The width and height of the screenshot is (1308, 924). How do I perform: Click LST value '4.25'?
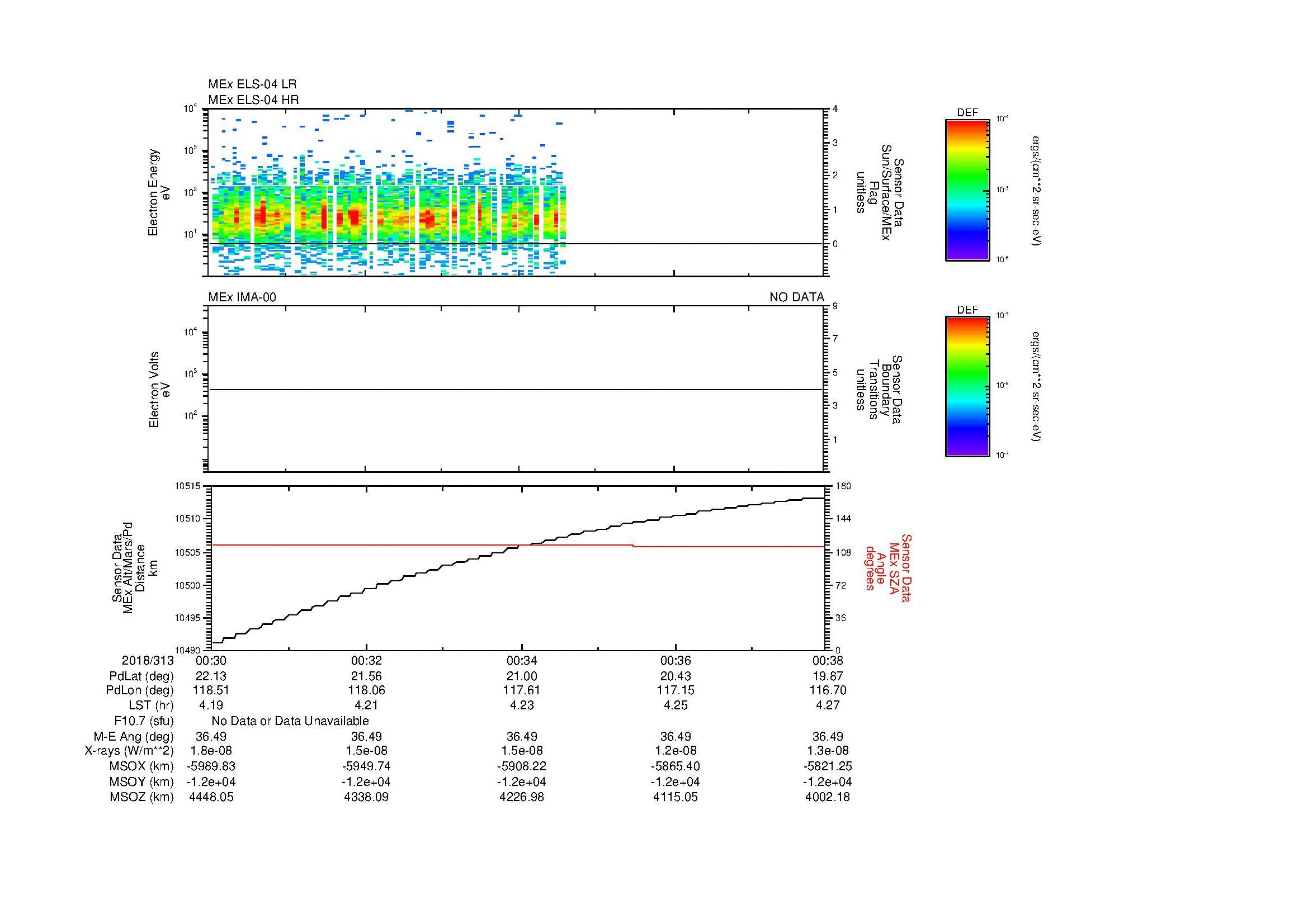(x=676, y=705)
